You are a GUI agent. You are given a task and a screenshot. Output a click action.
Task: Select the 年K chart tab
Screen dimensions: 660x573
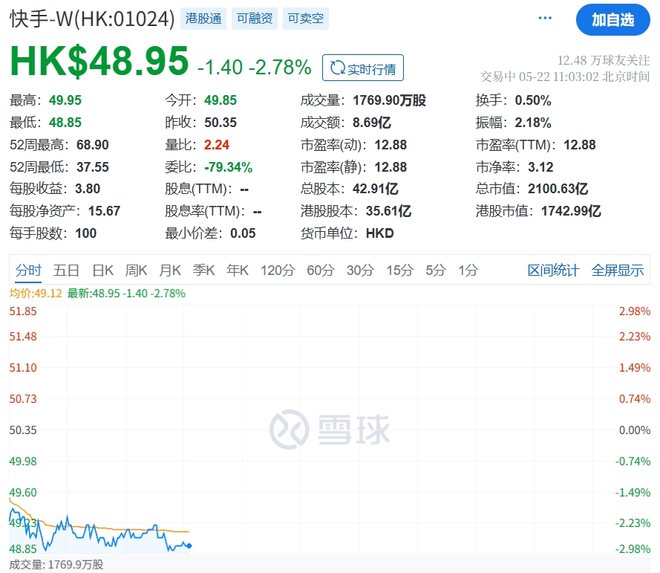237,270
